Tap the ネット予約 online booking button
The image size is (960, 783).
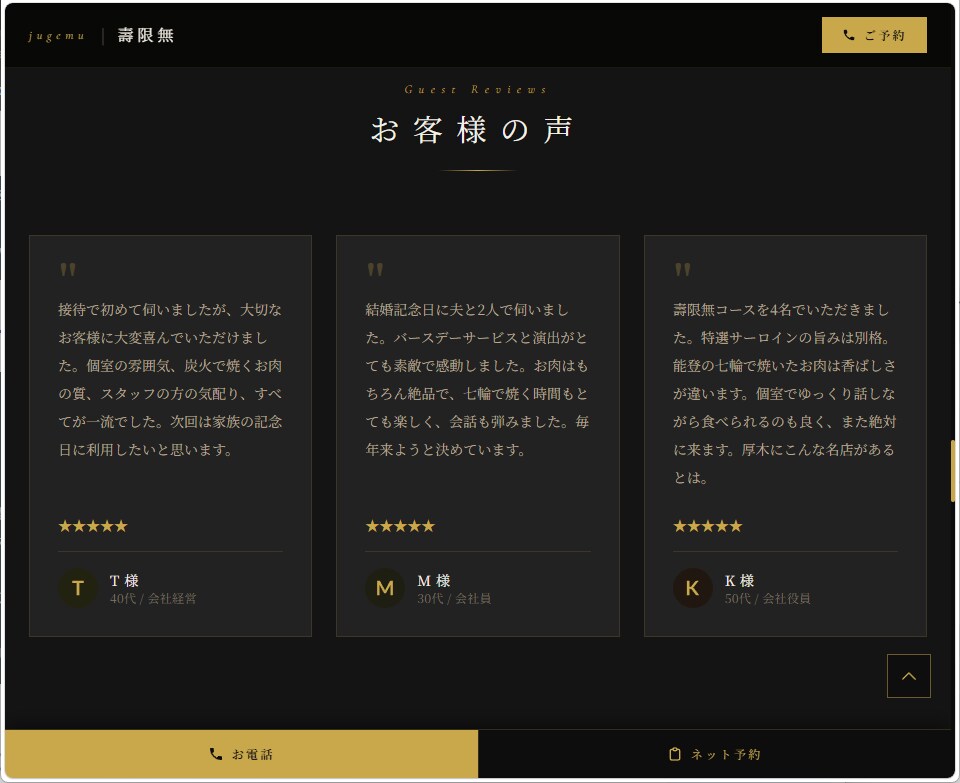[x=715, y=754]
